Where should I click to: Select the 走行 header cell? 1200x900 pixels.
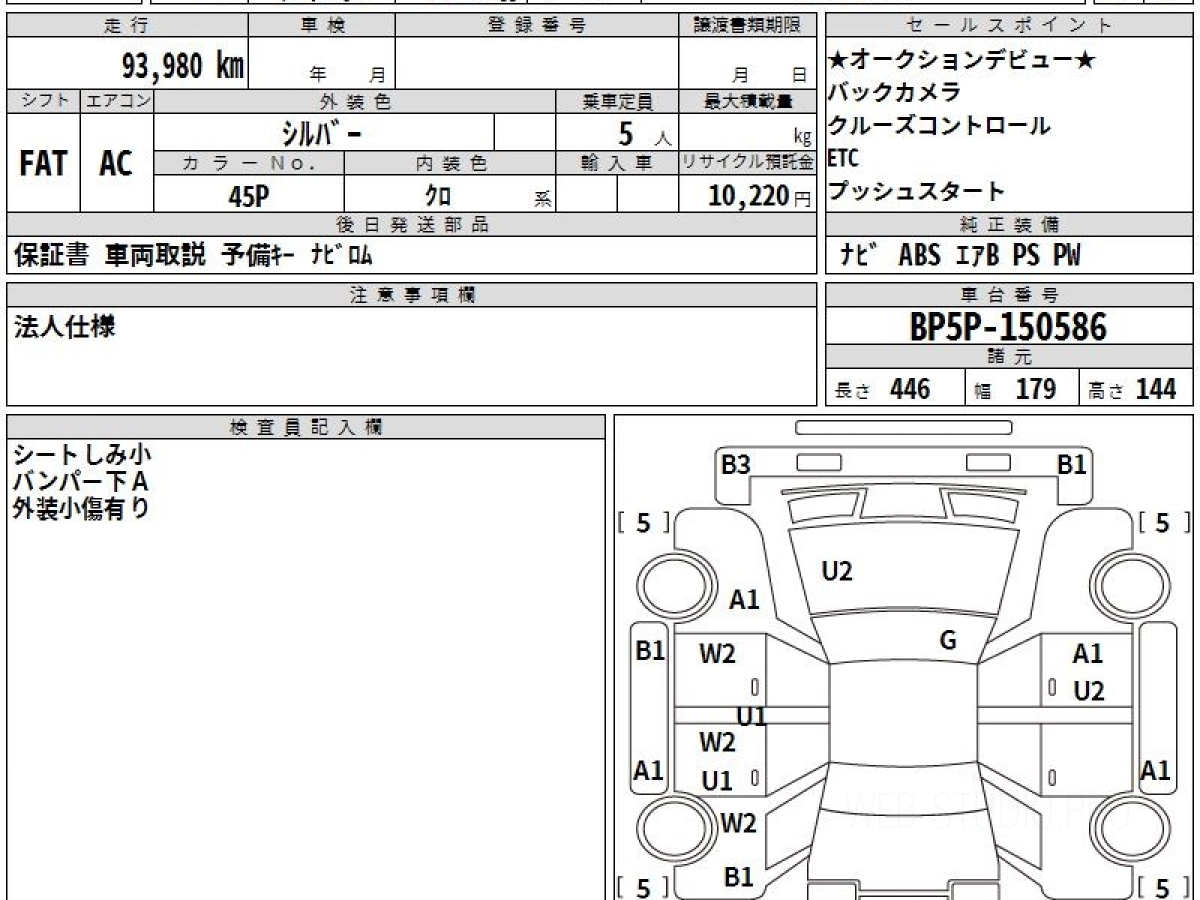pos(126,26)
